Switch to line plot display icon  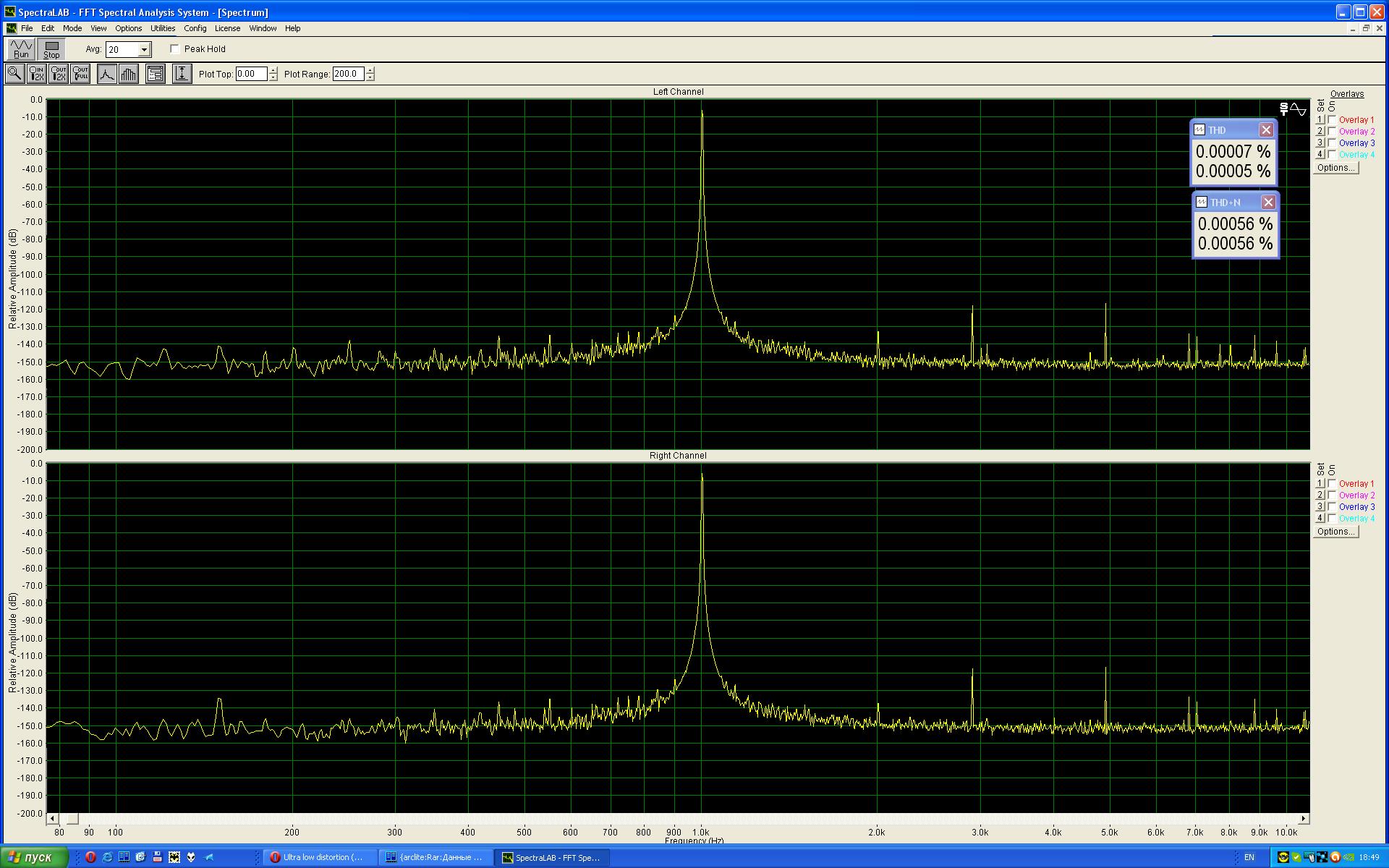click(x=107, y=74)
